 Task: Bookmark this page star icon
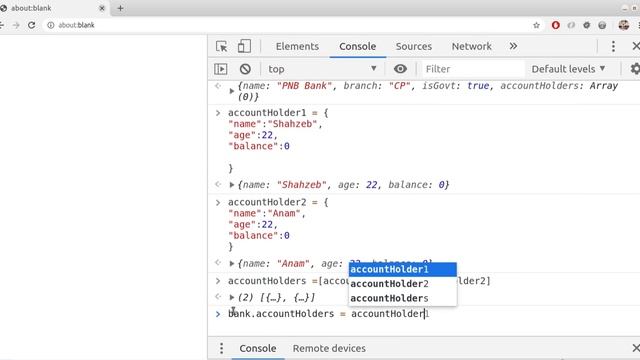[536, 25]
